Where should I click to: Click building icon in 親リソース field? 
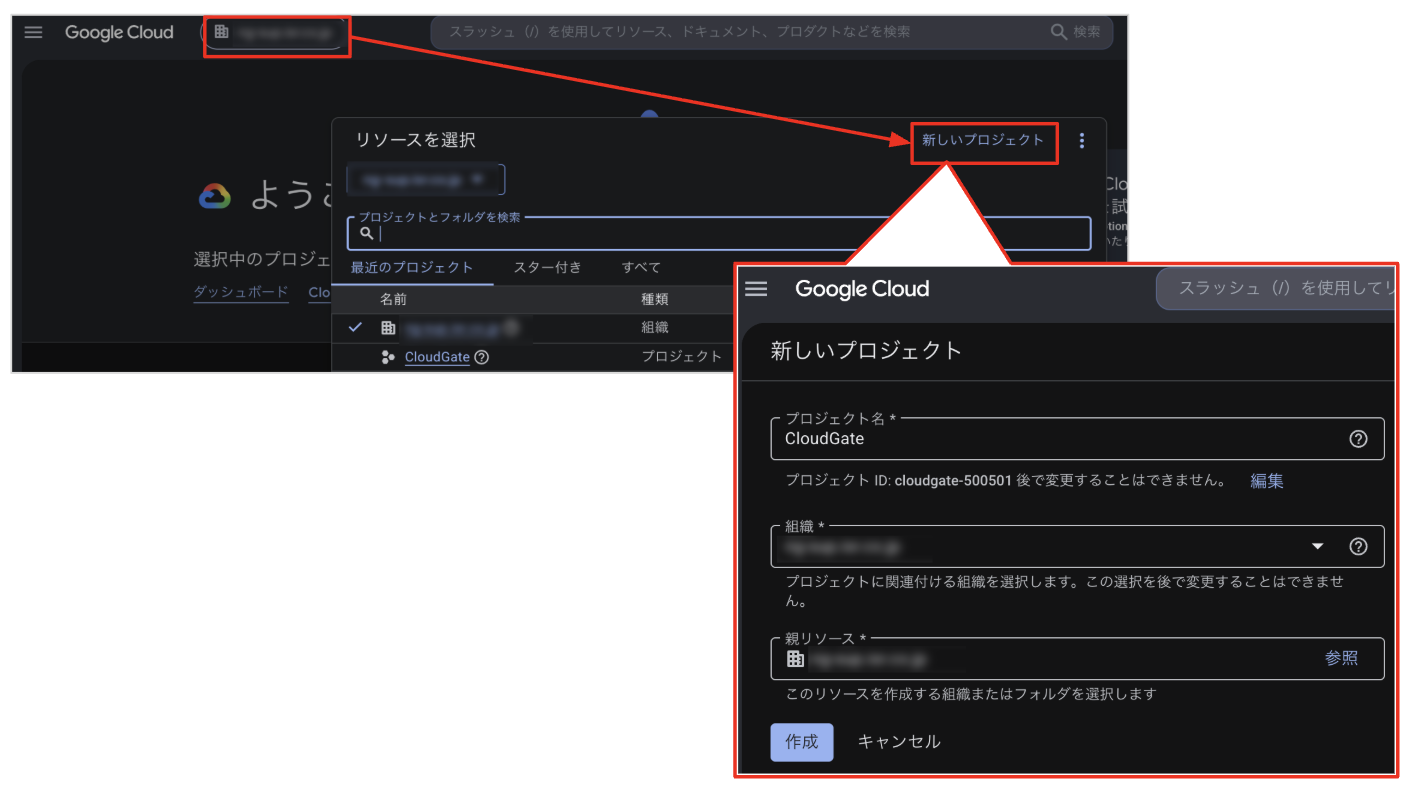pos(795,659)
